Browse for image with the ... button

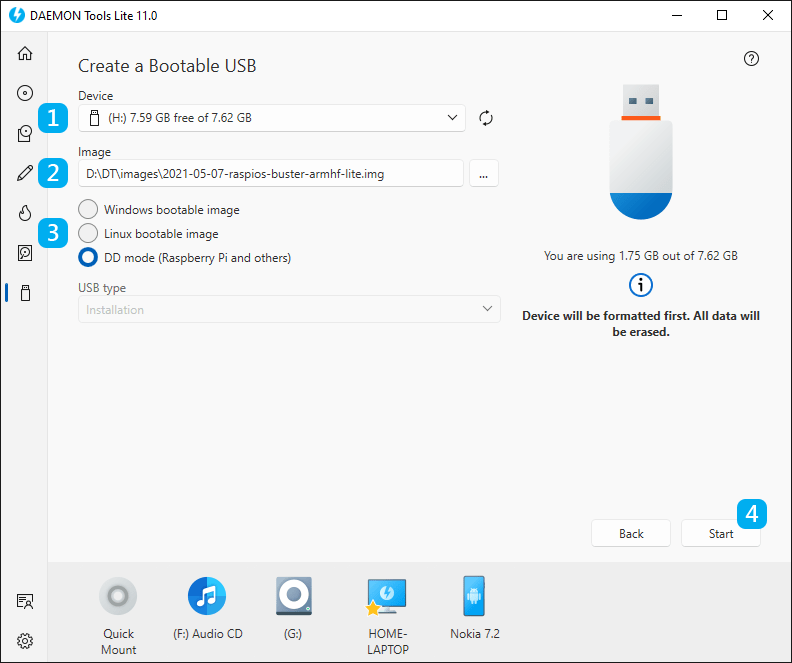[483, 174]
